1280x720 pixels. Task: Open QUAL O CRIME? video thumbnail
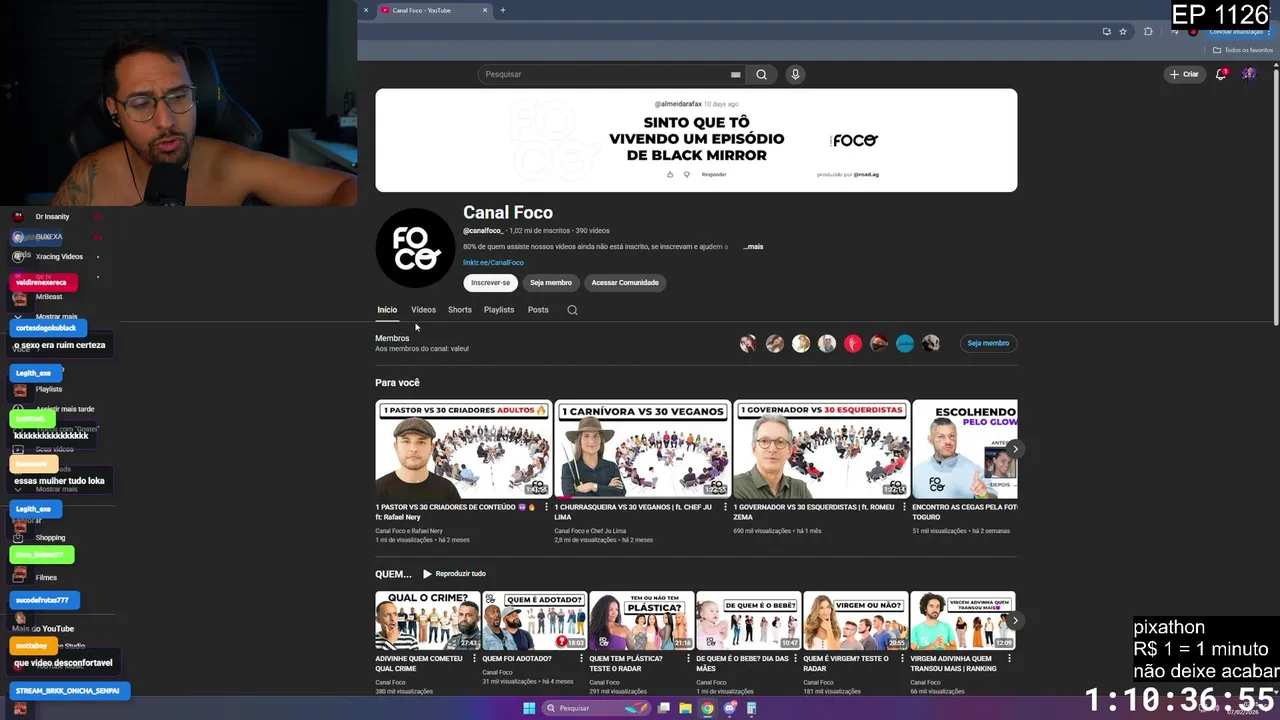427,621
